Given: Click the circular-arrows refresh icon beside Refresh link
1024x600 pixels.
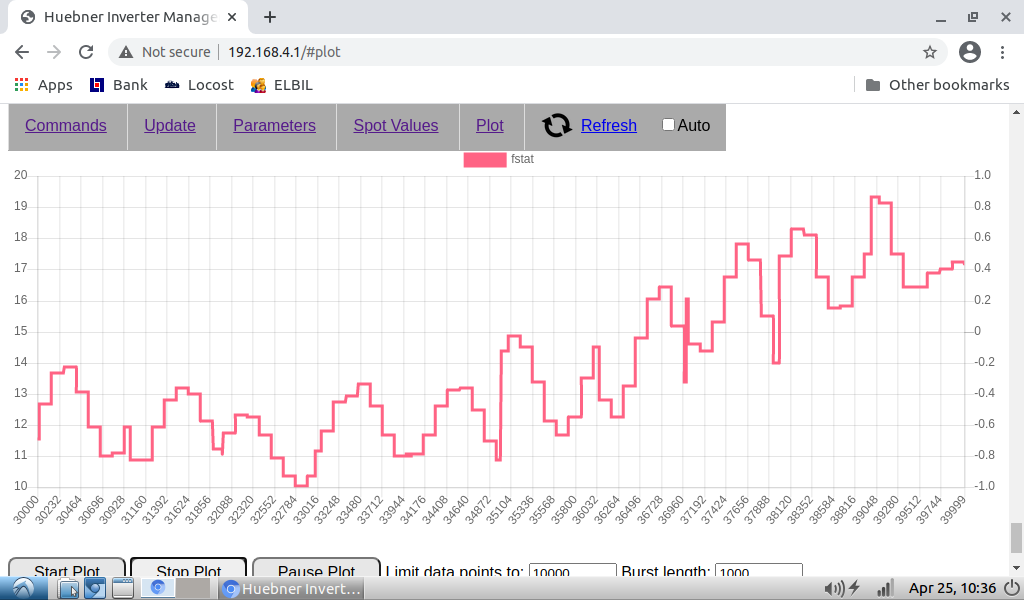Looking at the screenshot, I should pyautogui.click(x=556, y=126).
